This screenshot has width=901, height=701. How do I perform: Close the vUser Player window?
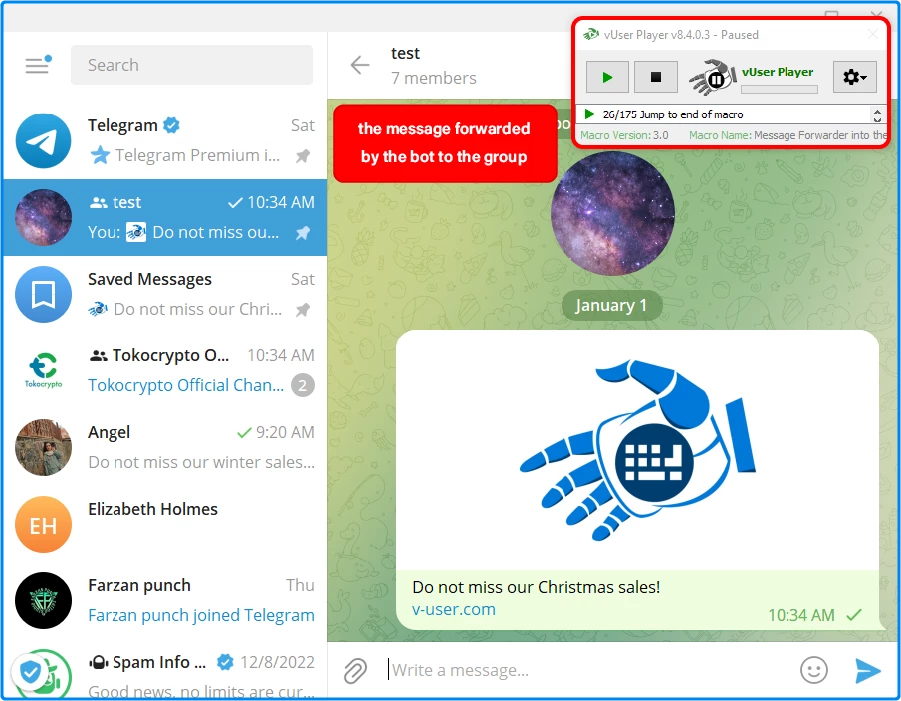873,34
